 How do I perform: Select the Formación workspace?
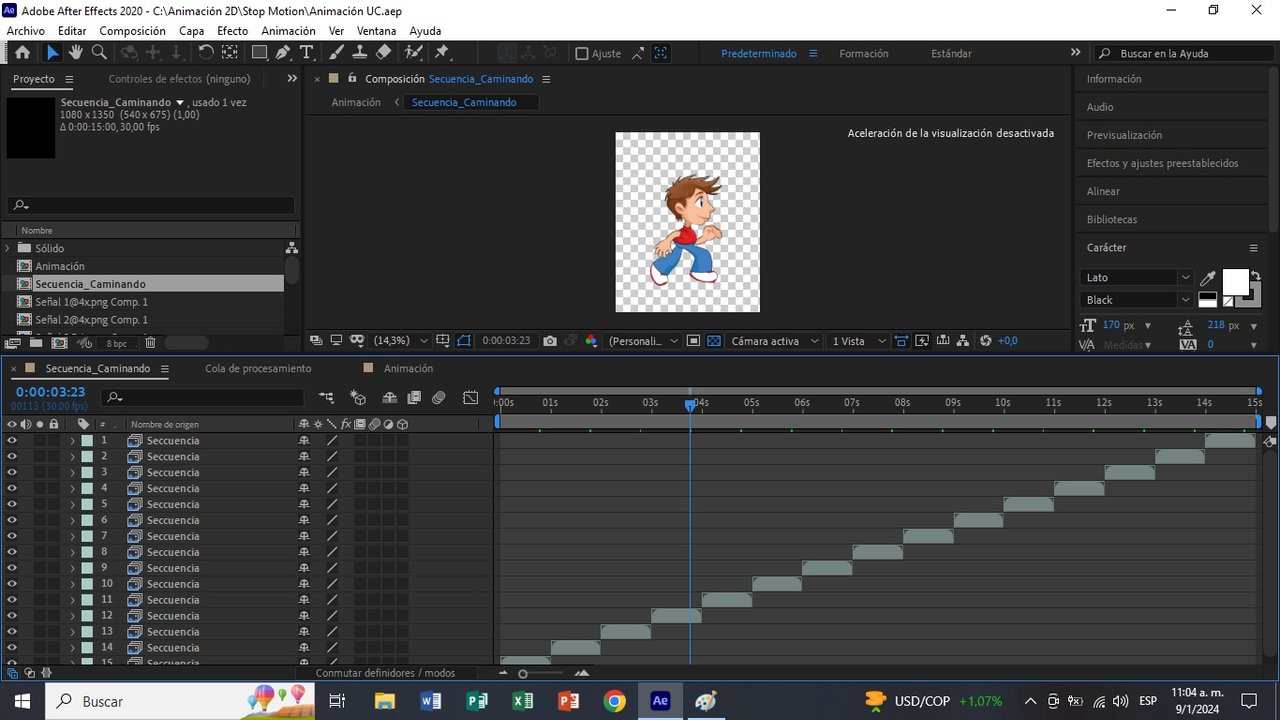(x=864, y=53)
